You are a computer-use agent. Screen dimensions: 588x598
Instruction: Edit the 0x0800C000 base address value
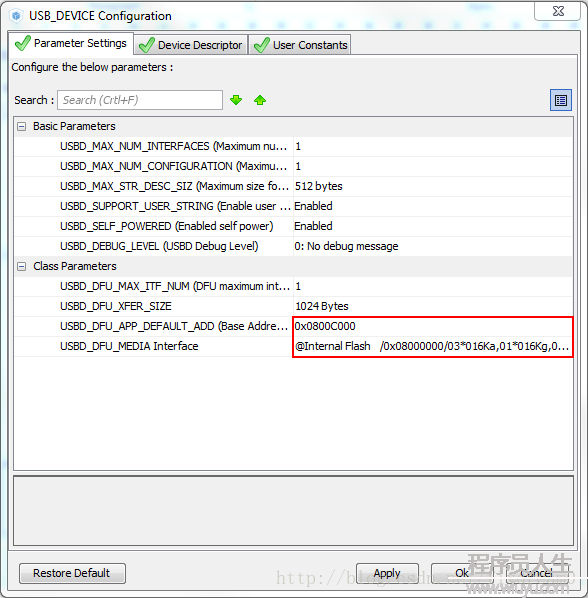pyautogui.click(x=325, y=326)
